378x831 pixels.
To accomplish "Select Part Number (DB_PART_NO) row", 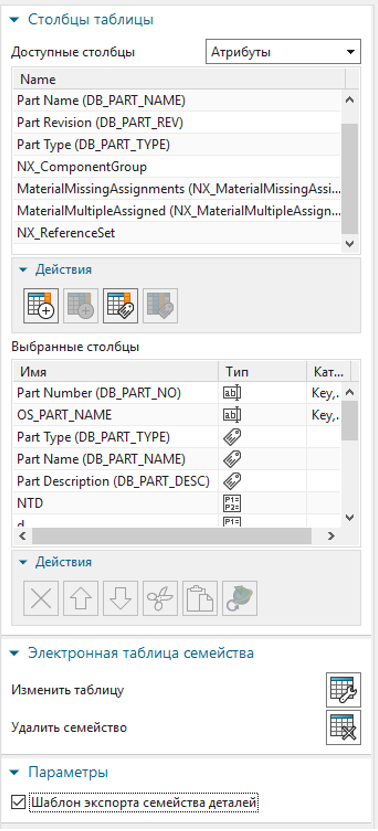I will (177, 393).
